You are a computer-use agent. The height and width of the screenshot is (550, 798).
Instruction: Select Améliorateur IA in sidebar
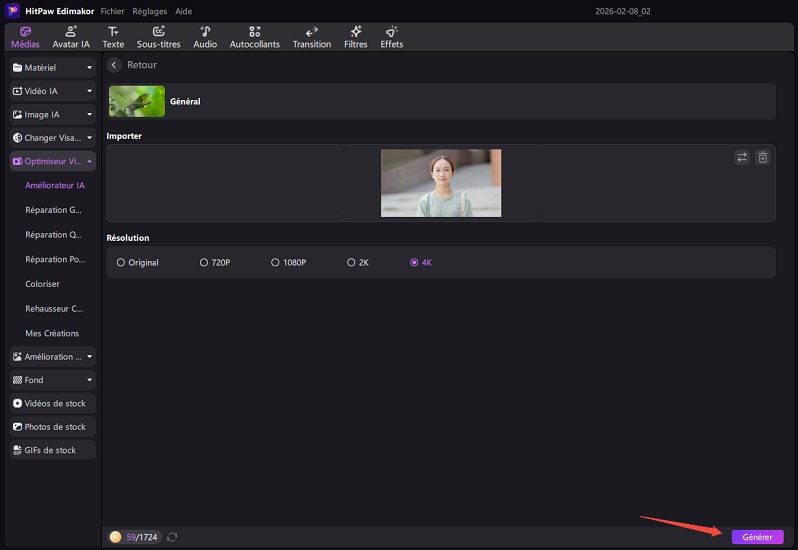[x=55, y=185]
